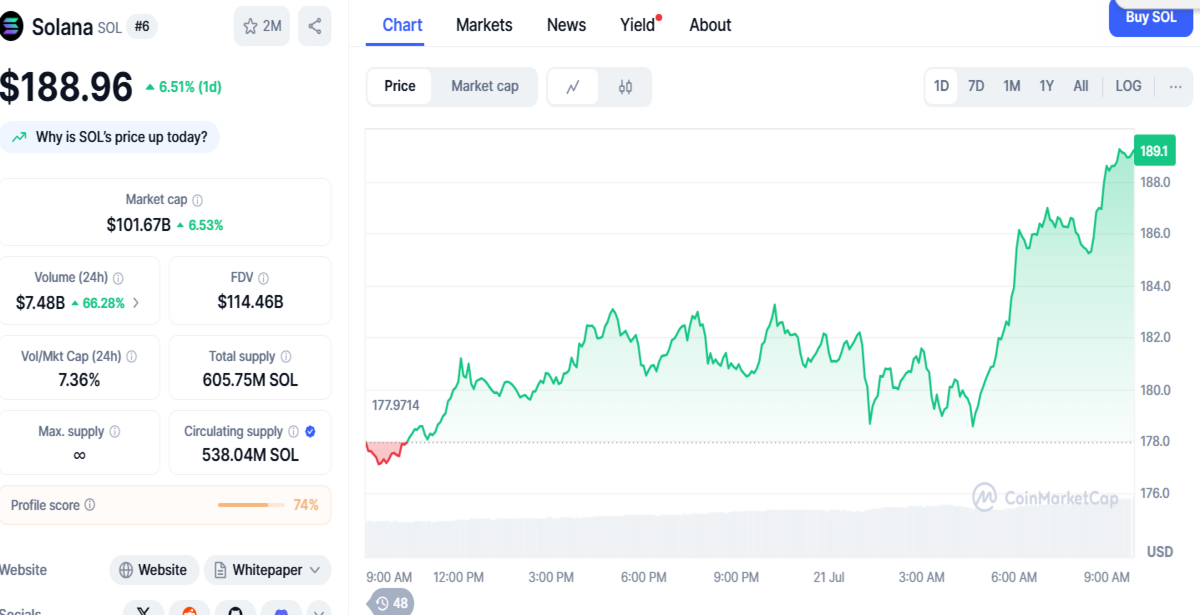The image size is (1200, 615).
Task: Select the Market cap chart mode
Action: [485, 86]
